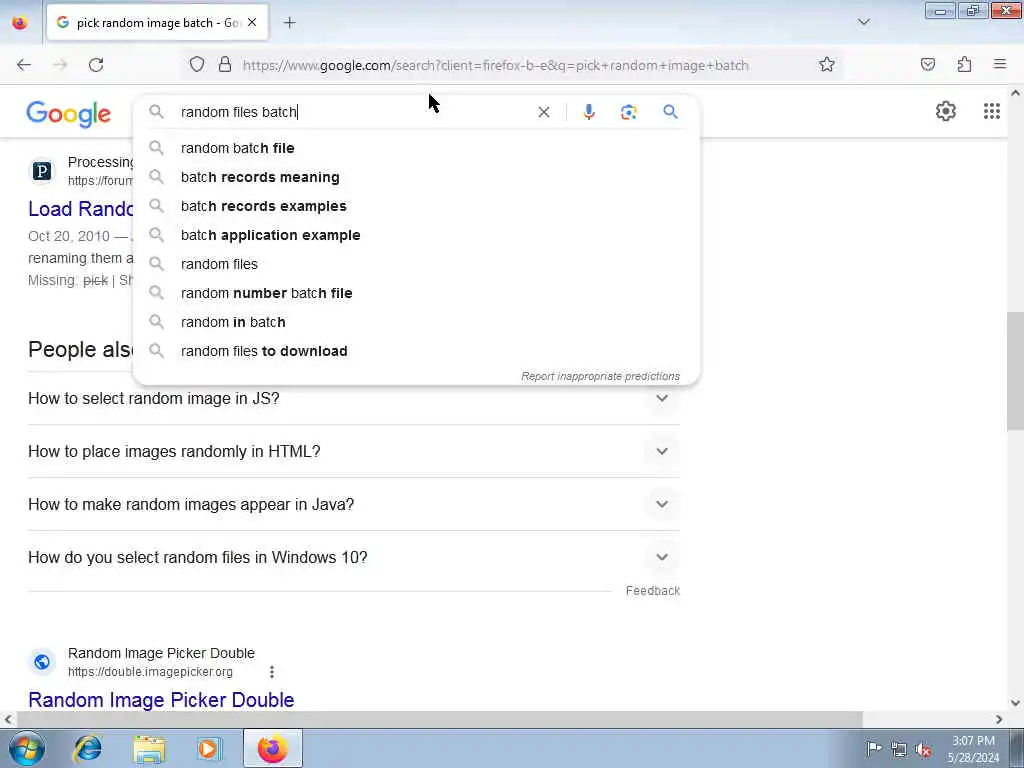Click the Firefox View icon in tab bar
The width and height of the screenshot is (1024, 768).
click(x=20, y=23)
